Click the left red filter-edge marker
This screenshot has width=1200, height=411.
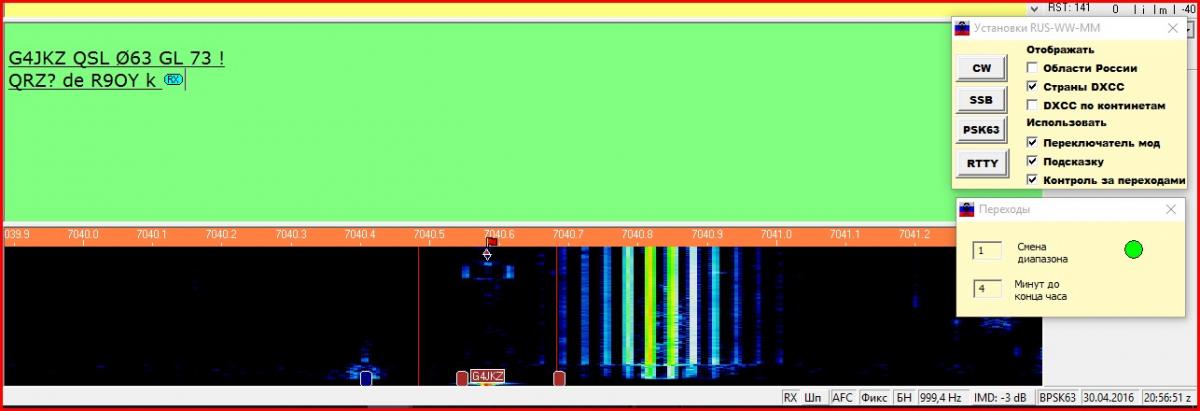click(461, 378)
